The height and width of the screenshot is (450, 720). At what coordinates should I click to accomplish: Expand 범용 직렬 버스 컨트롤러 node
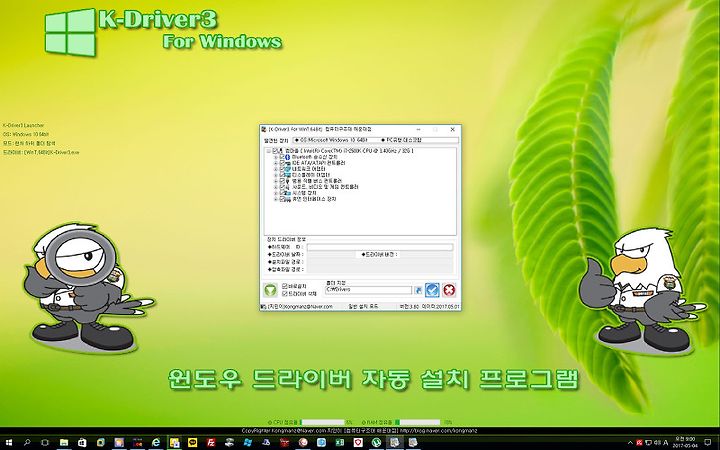[276, 181]
